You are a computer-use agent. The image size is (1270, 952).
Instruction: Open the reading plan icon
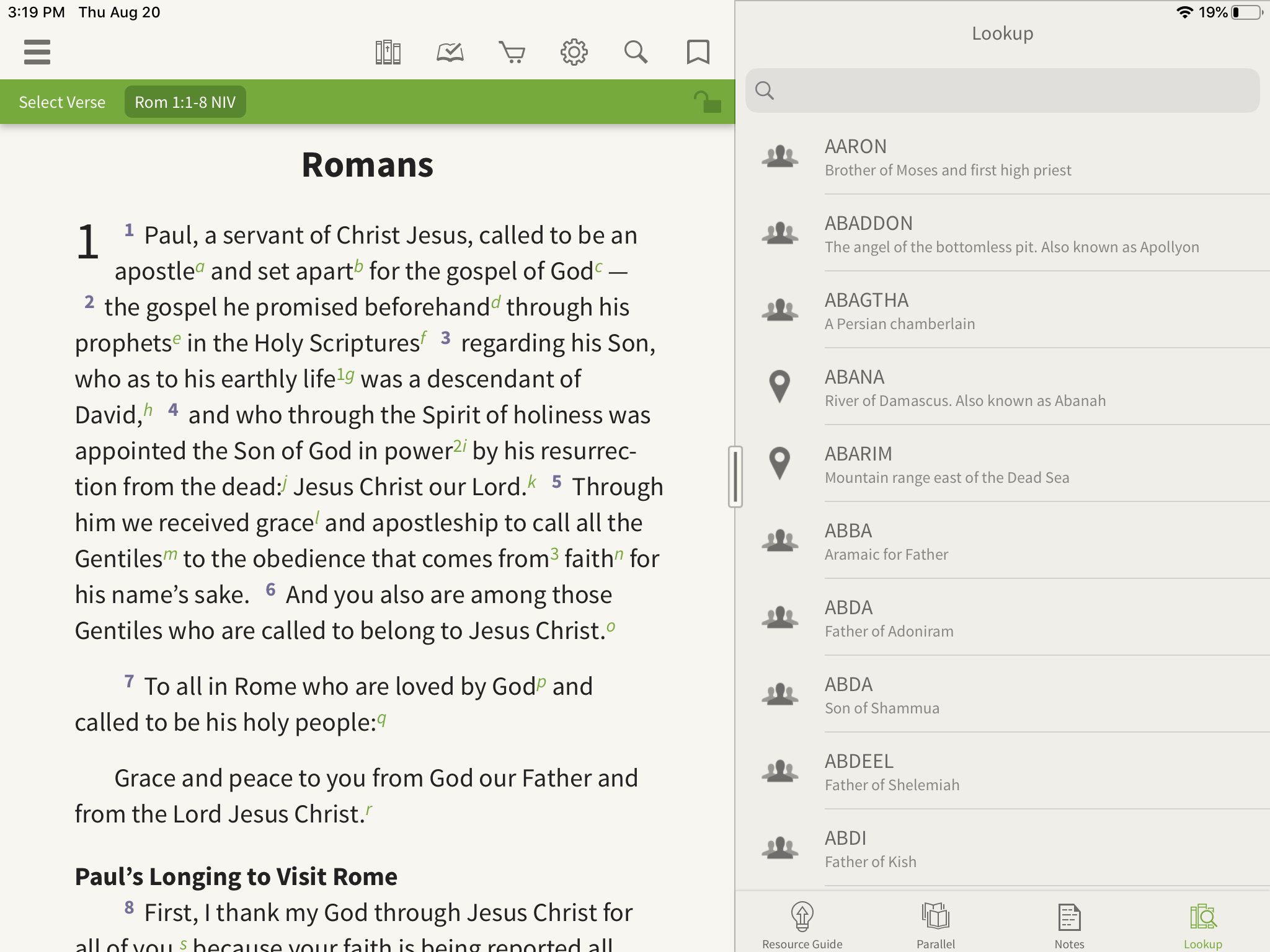tap(450, 52)
